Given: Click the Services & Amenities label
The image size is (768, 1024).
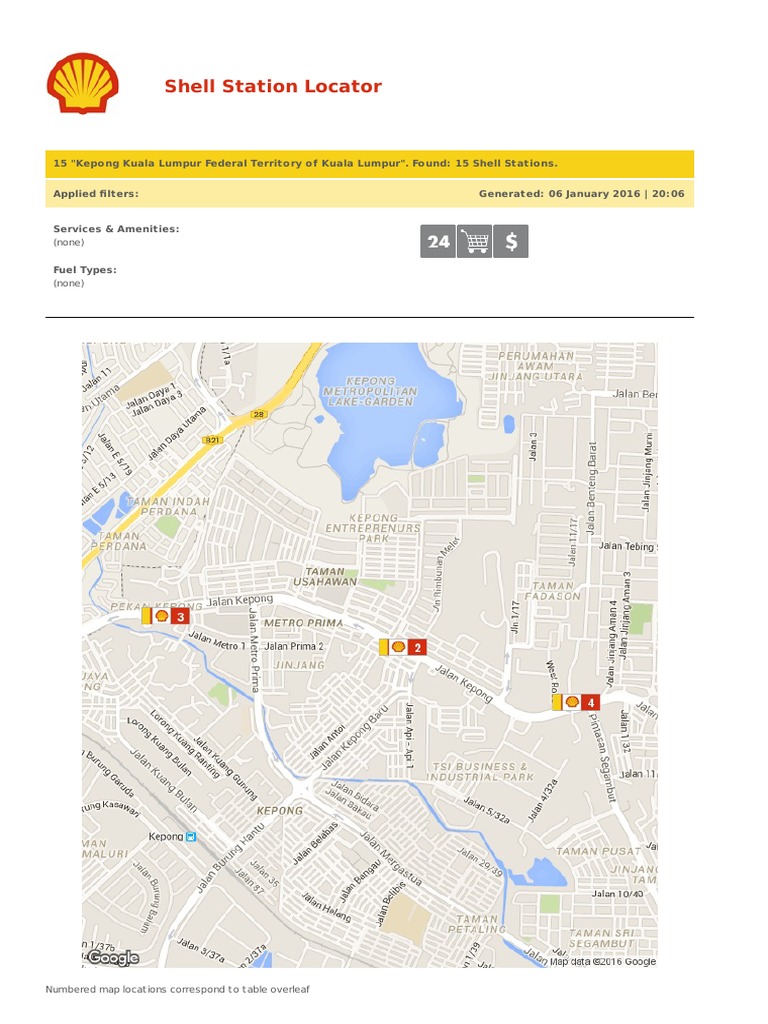Looking at the screenshot, I should (x=116, y=229).
